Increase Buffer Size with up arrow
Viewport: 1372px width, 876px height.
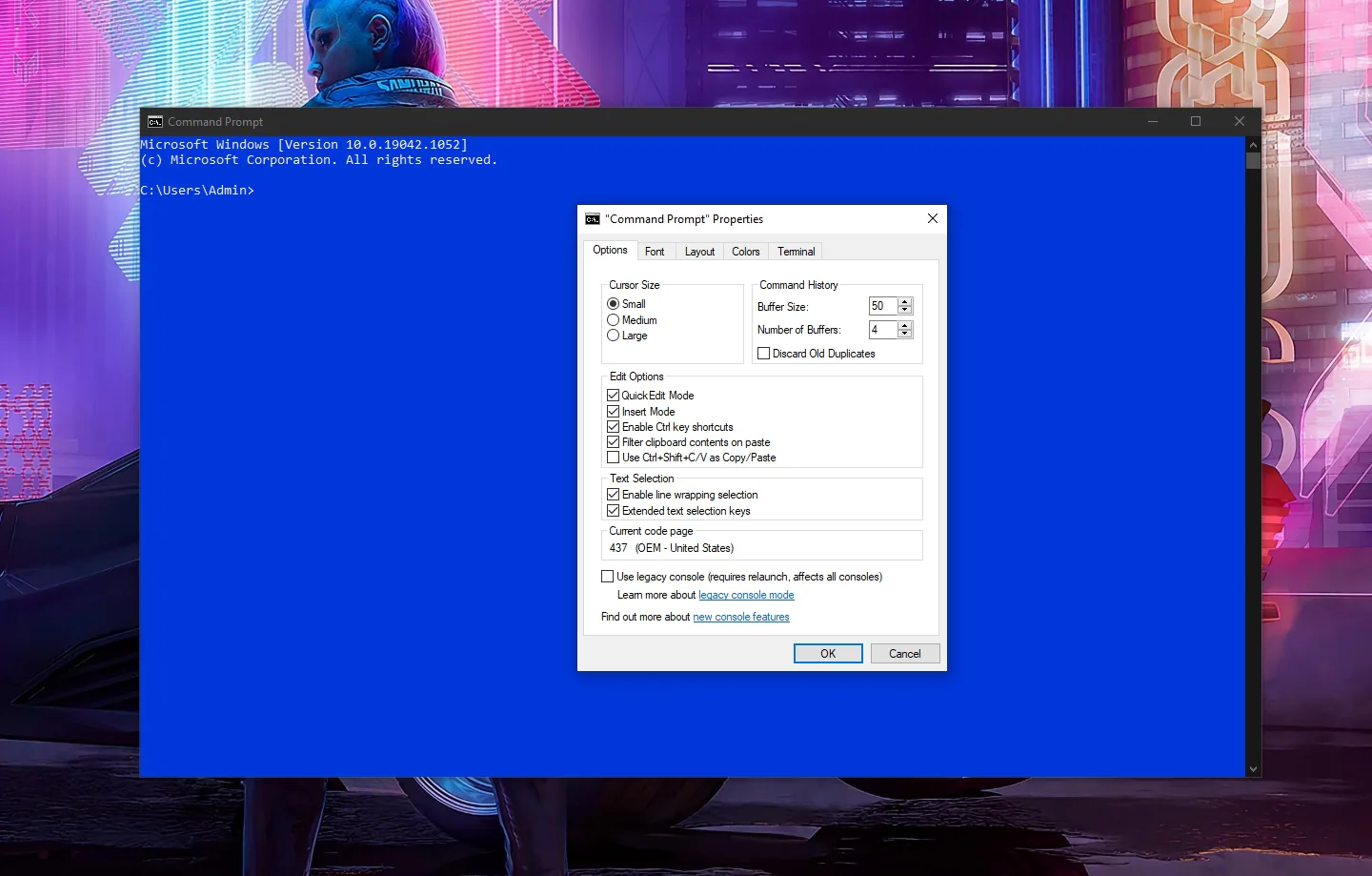click(905, 302)
